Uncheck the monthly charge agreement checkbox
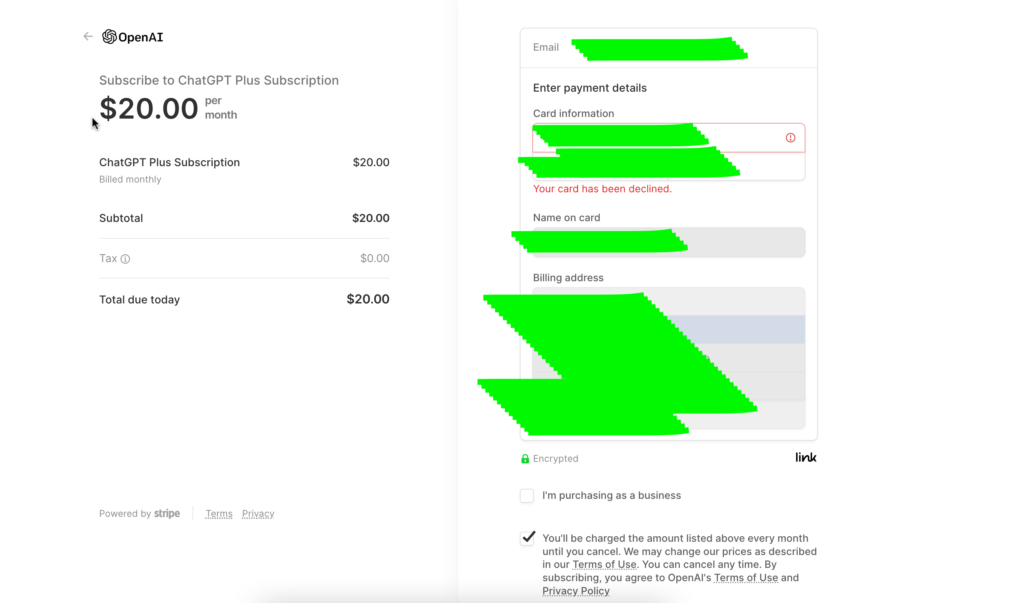The width and height of the screenshot is (1024, 603). (x=528, y=538)
